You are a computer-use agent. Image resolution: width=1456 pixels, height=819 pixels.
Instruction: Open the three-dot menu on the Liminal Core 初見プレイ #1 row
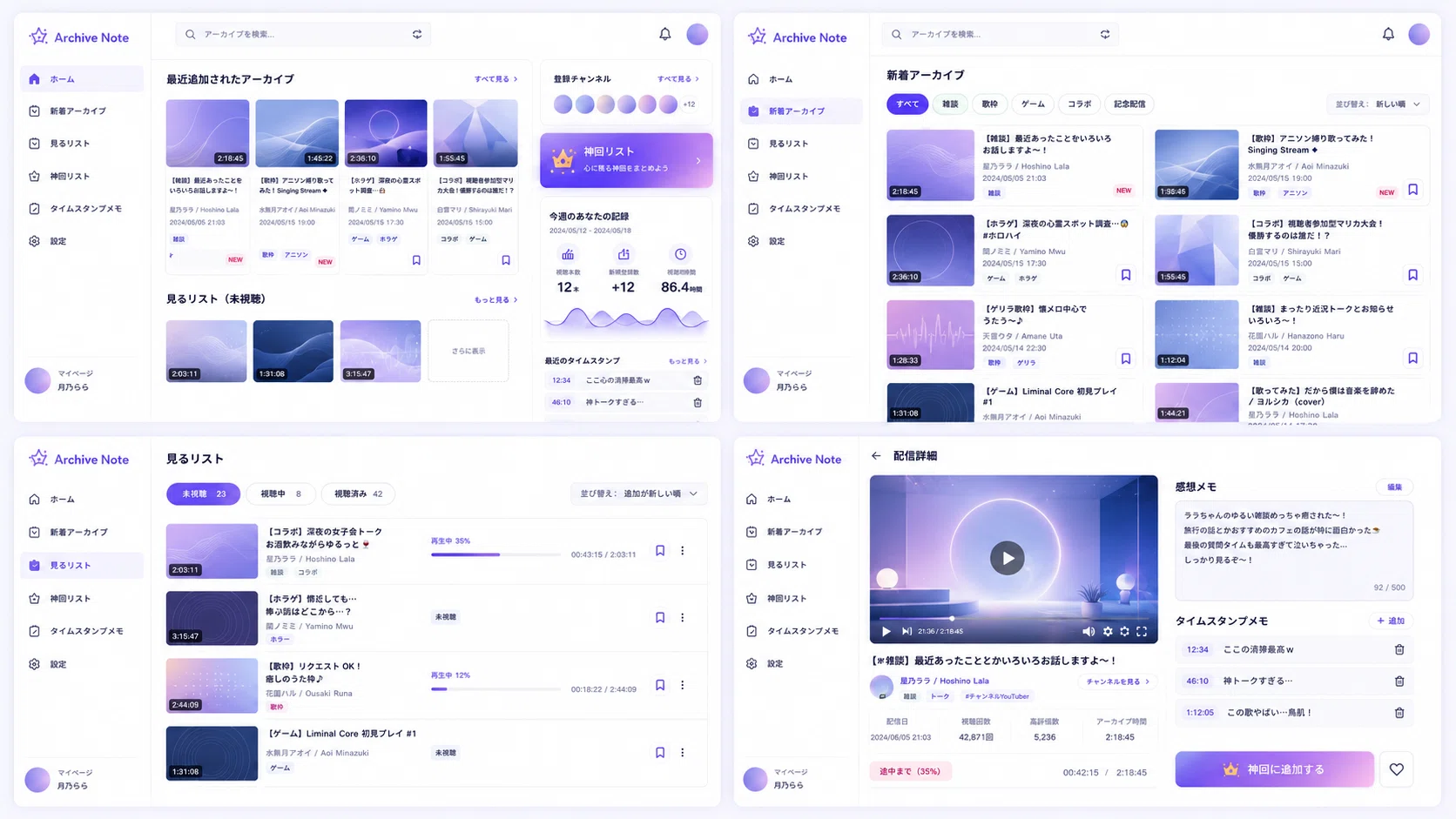coord(683,752)
